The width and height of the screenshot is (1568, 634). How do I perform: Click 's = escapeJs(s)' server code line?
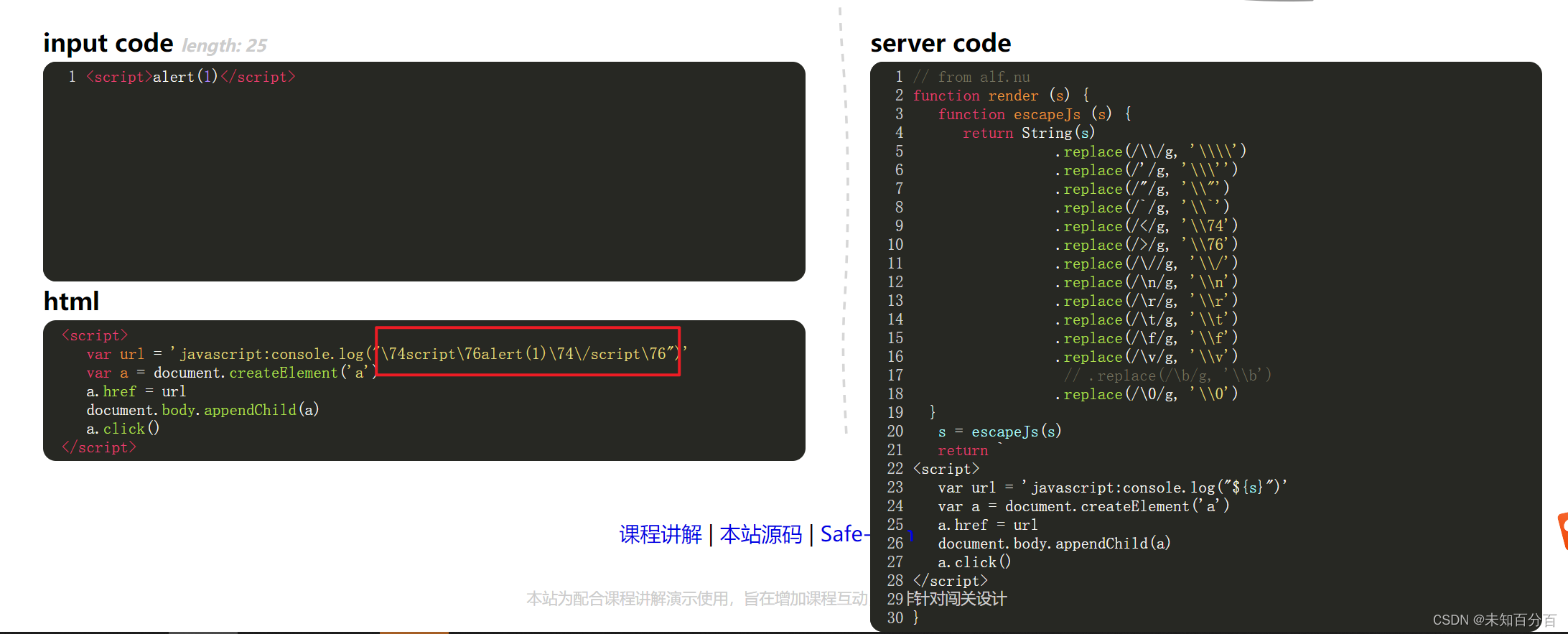tap(999, 432)
